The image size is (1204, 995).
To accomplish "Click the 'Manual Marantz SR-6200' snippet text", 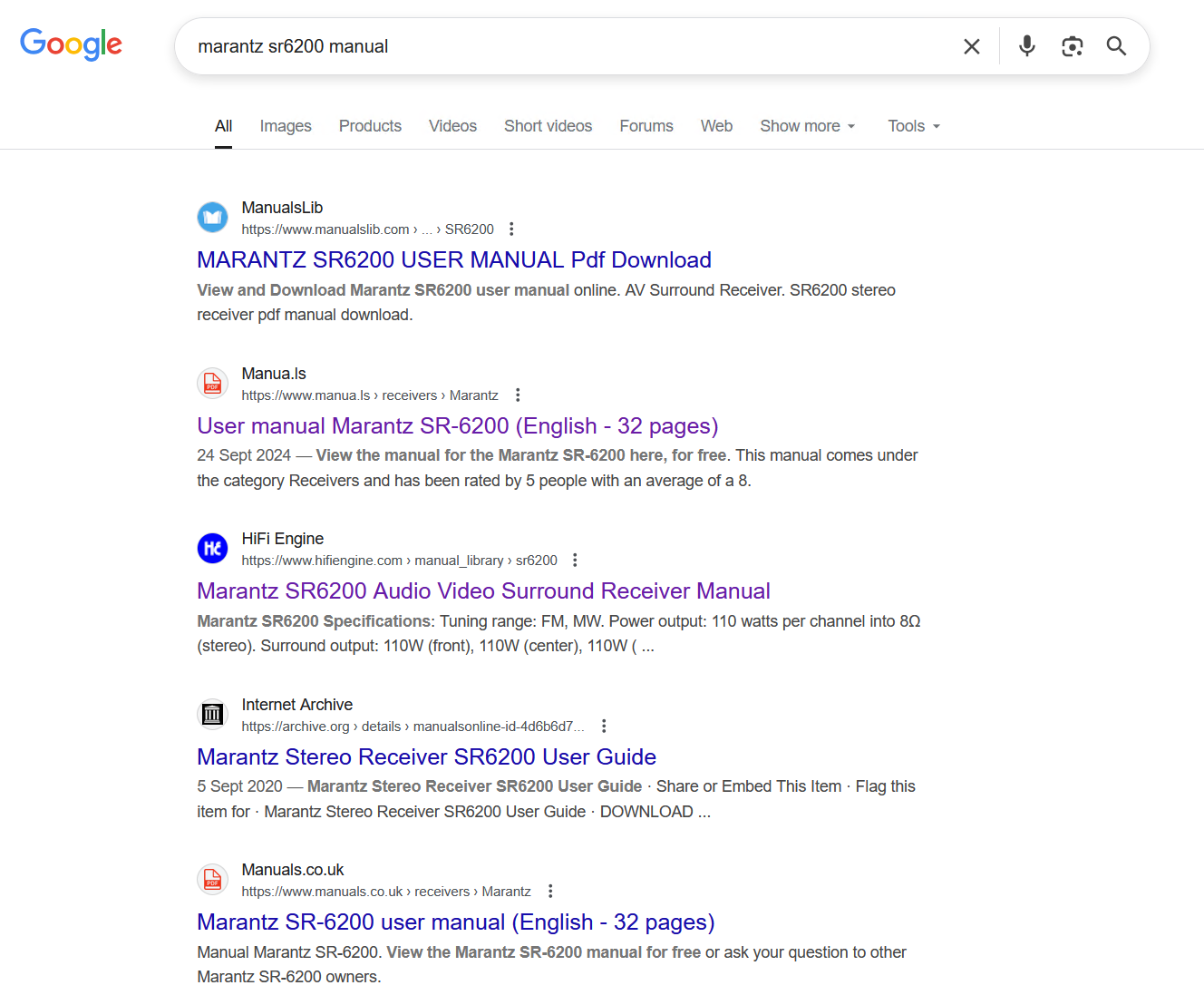I will pos(288,952).
